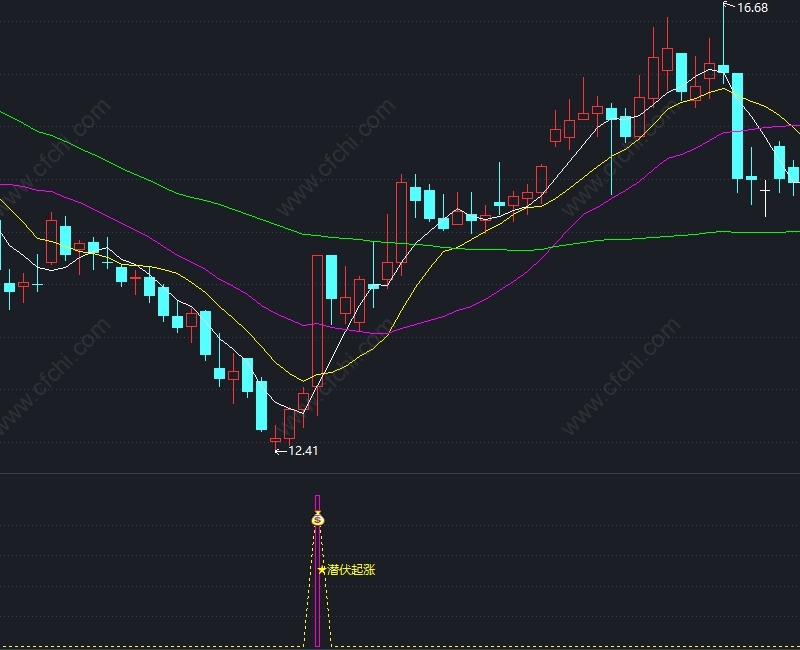Click the yellow star marker beside 潜伏起涨
This screenshot has height=650, width=800.
[321, 570]
